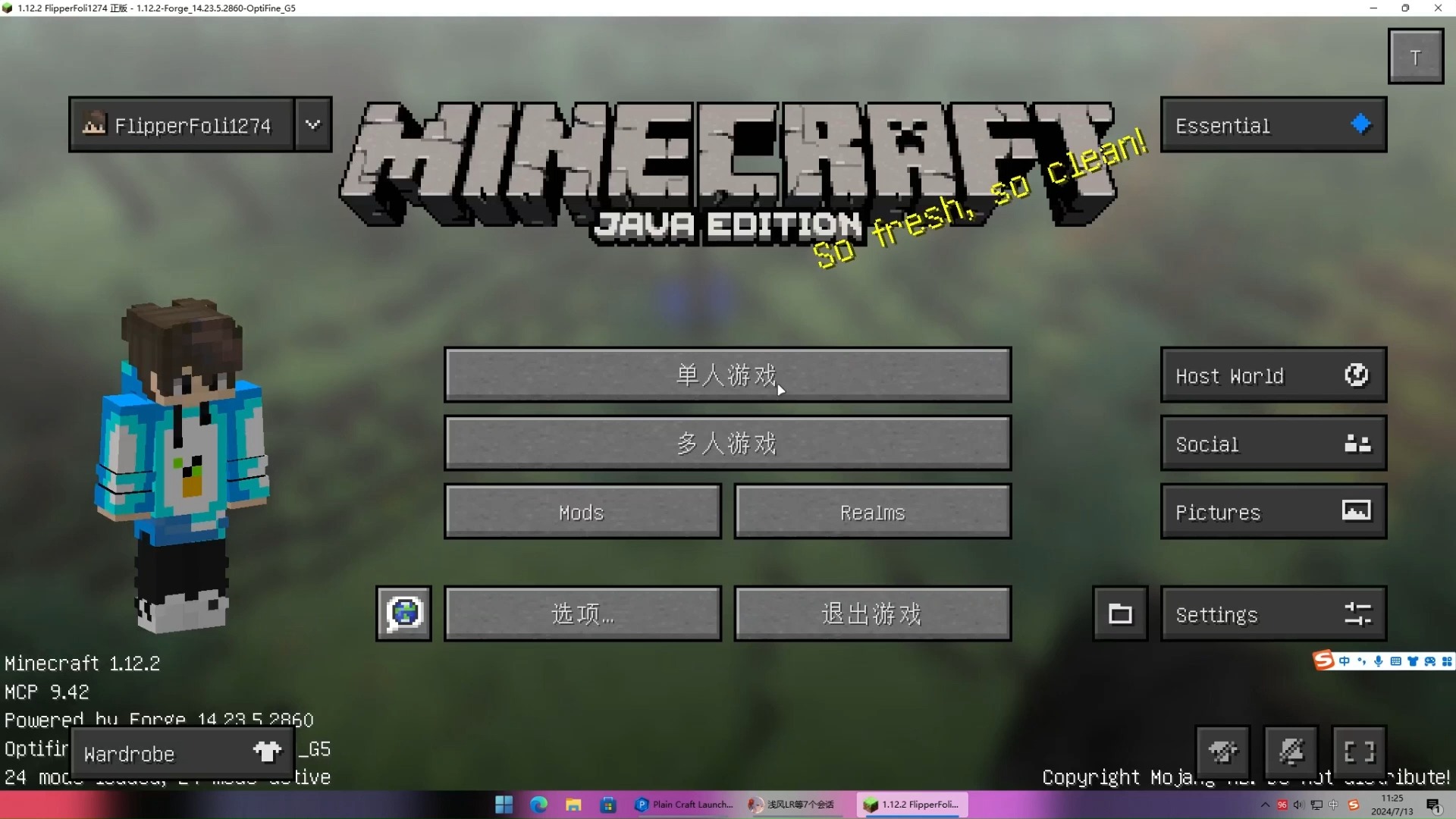1456x819 pixels.
Task: Click Sogou voice input microphone icon
Action: (1379, 661)
